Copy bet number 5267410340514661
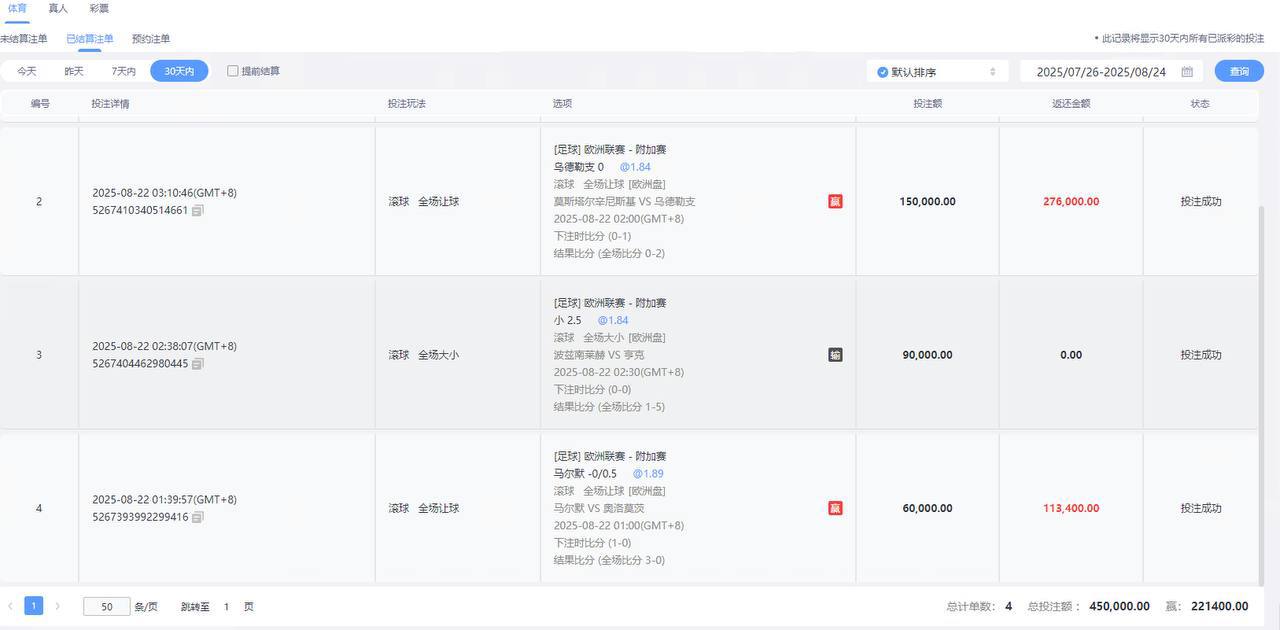 click(x=198, y=211)
